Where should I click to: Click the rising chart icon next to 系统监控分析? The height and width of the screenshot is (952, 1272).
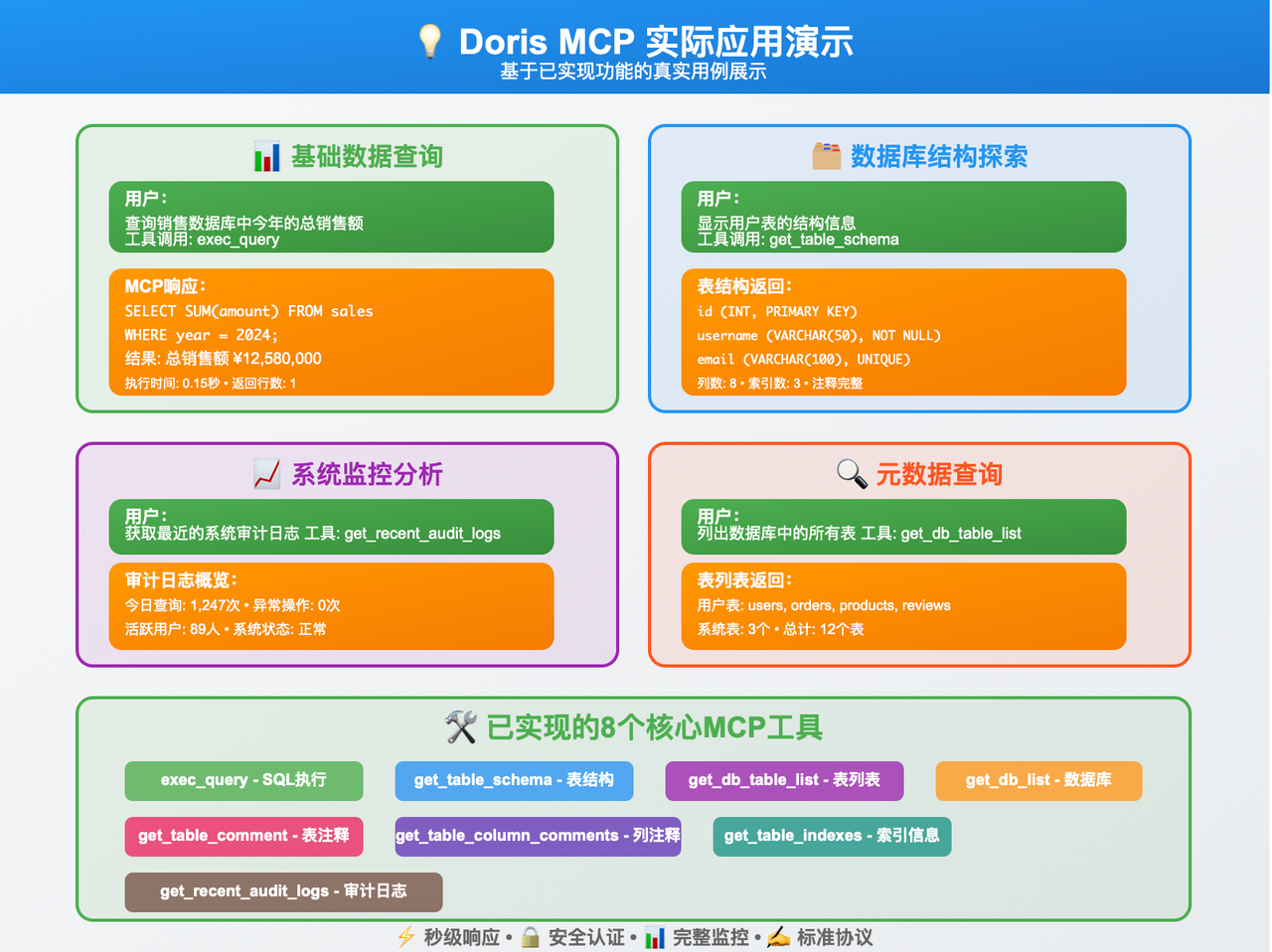tap(266, 474)
